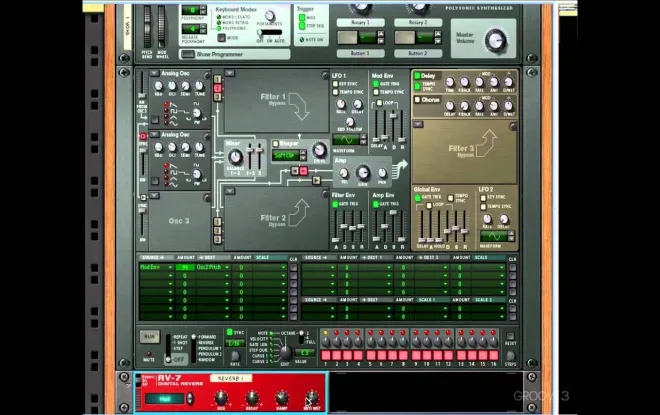Enable the Delay effect
660x415 pixels.
point(418,76)
